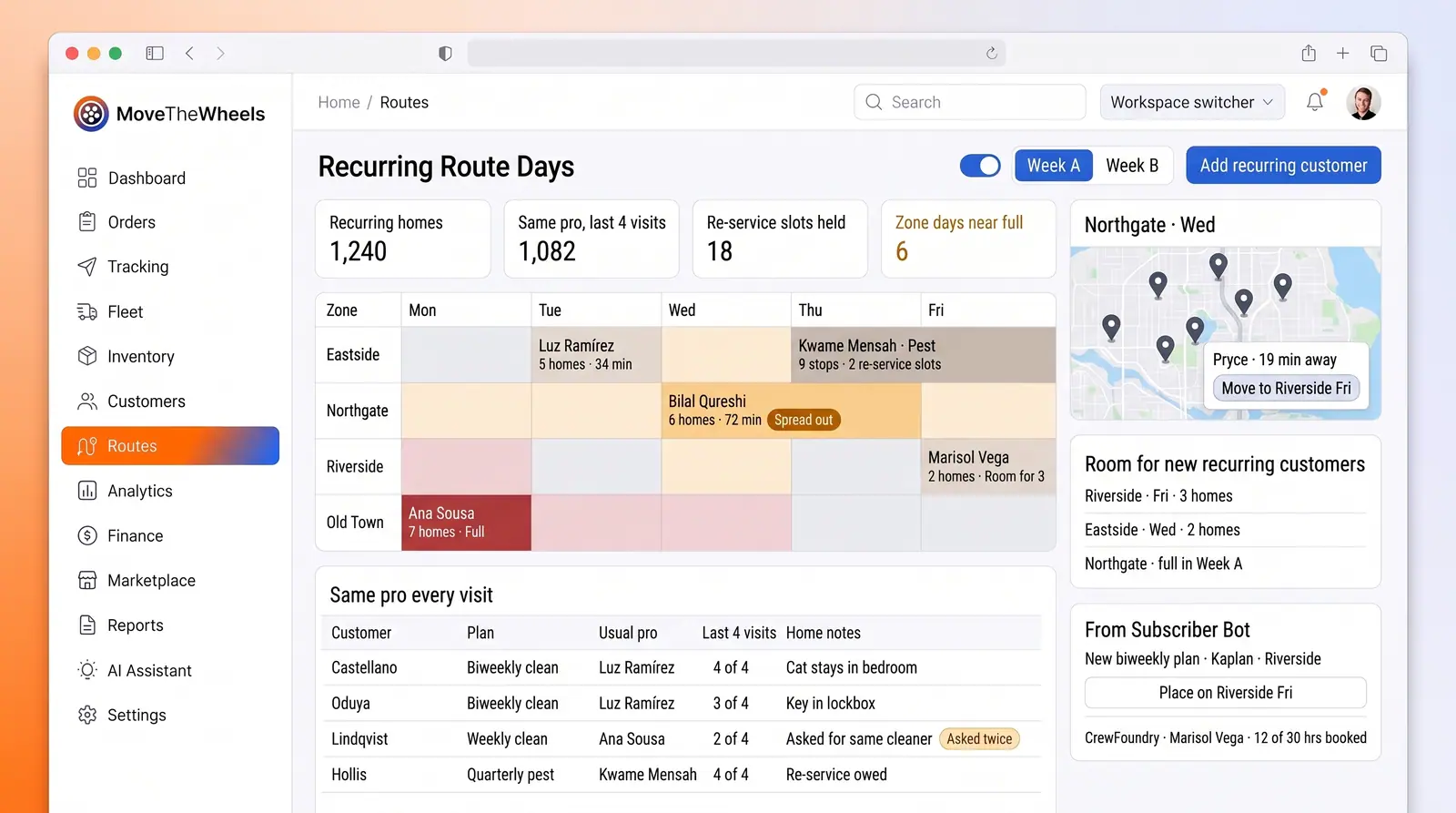The height and width of the screenshot is (813, 1456).
Task: Select the Castellano customer row
Action: click(x=682, y=667)
